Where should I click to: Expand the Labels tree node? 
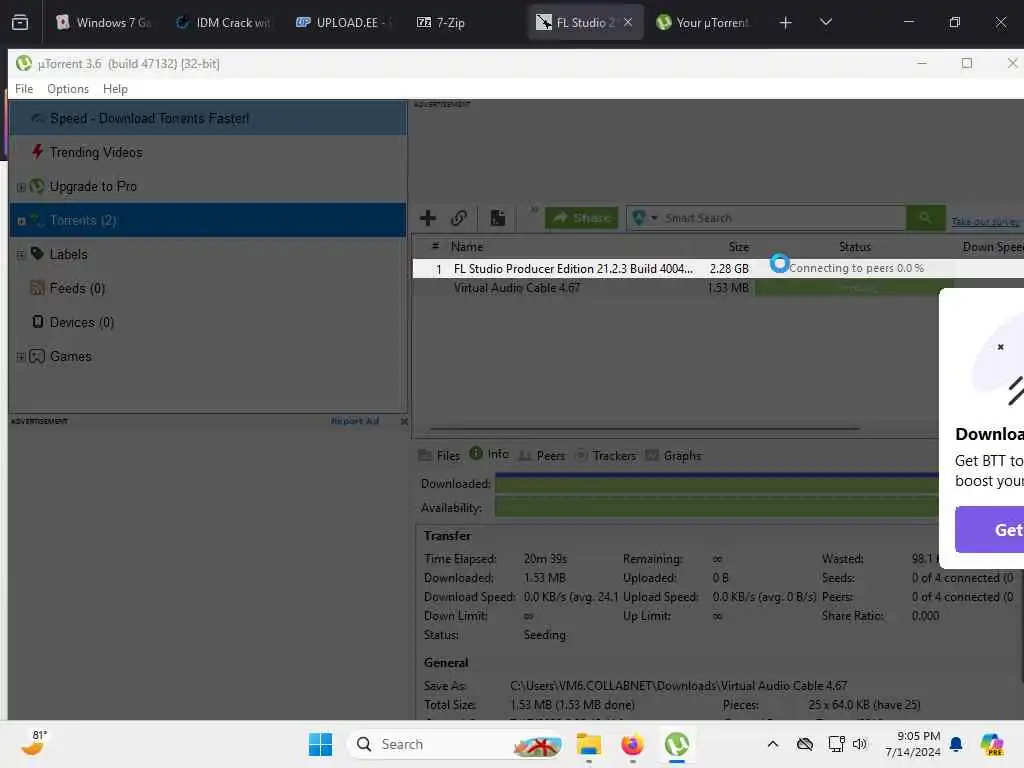[x=21, y=255]
